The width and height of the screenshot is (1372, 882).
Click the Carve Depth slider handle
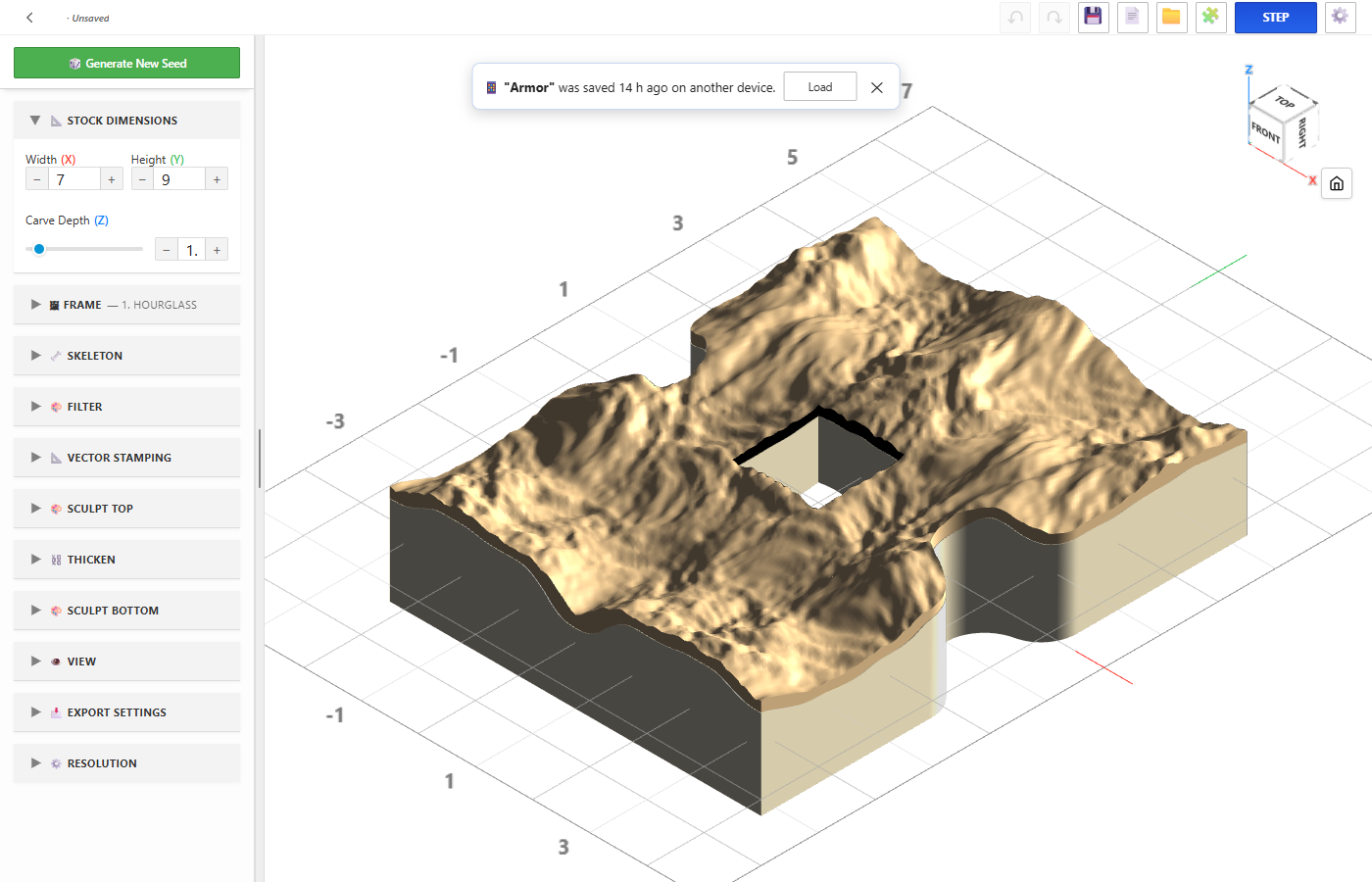coord(39,249)
